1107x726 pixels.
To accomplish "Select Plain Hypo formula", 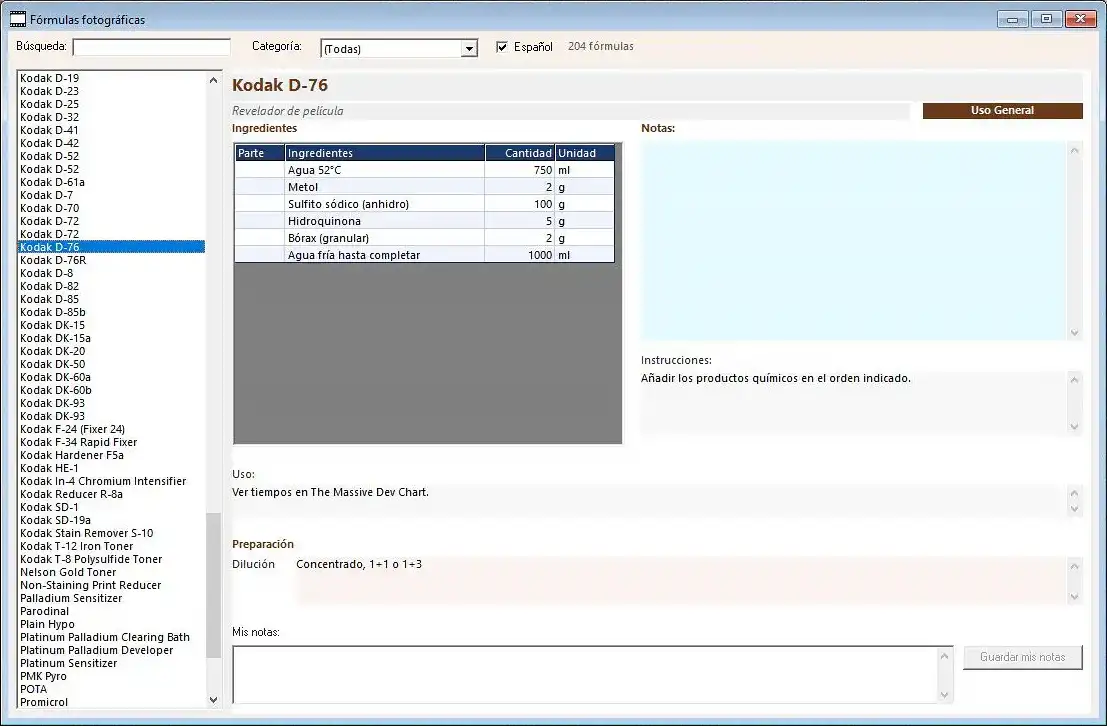I will (x=111, y=624).
